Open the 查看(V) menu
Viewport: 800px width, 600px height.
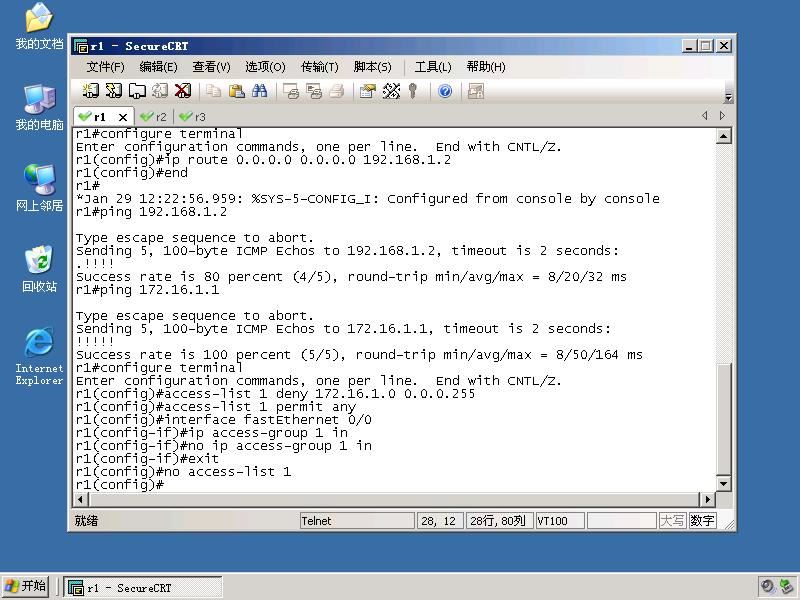pos(212,67)
